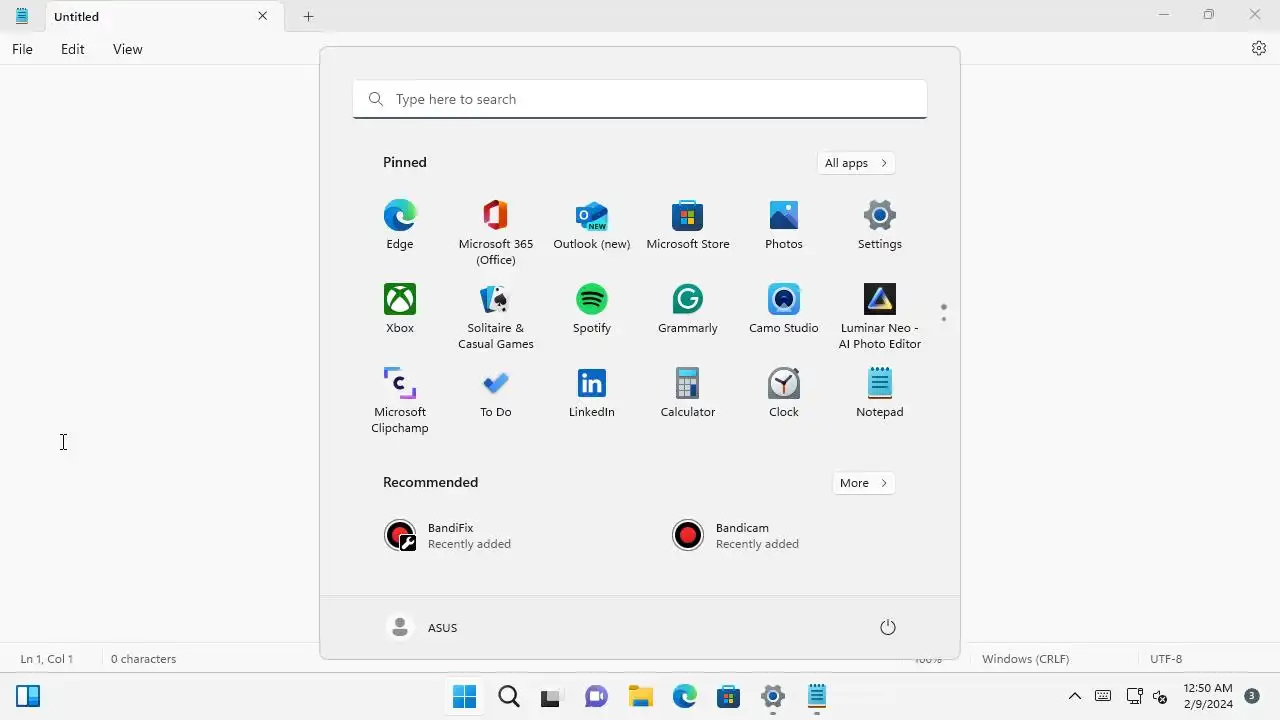
Task: Open Settings from the pinned apps
Action: (x=879, y=226)
